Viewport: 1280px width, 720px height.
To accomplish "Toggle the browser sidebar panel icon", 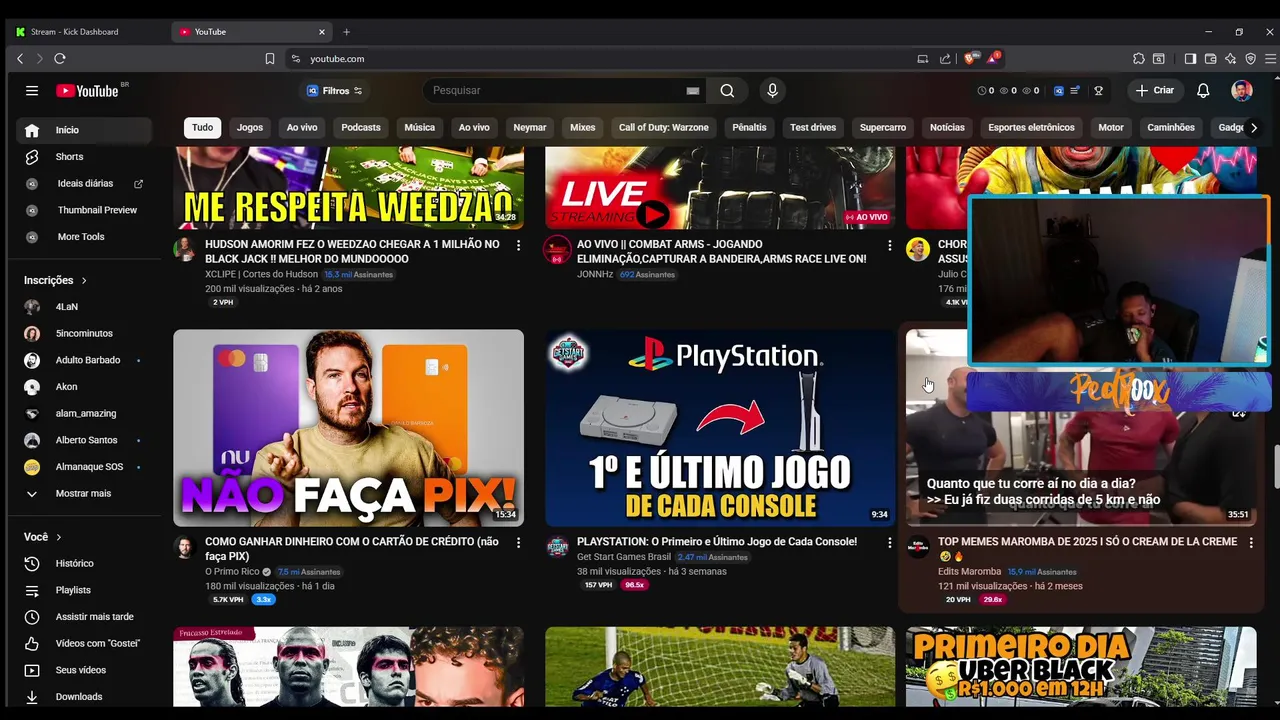I will coord(1190,58).
